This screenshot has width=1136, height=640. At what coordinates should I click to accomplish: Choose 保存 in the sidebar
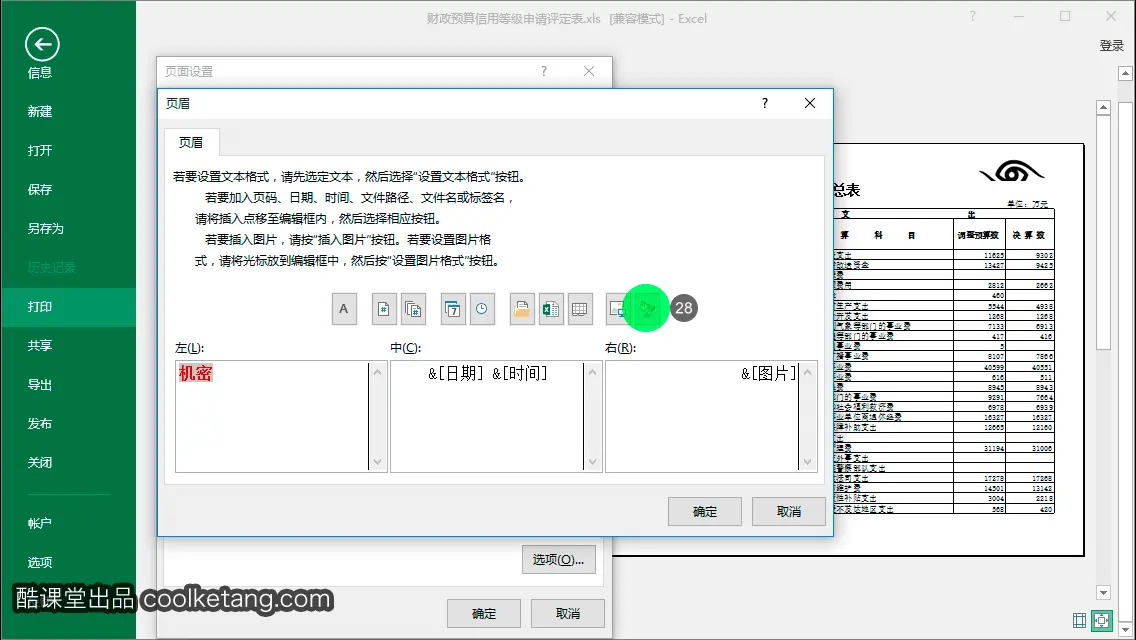40,190
